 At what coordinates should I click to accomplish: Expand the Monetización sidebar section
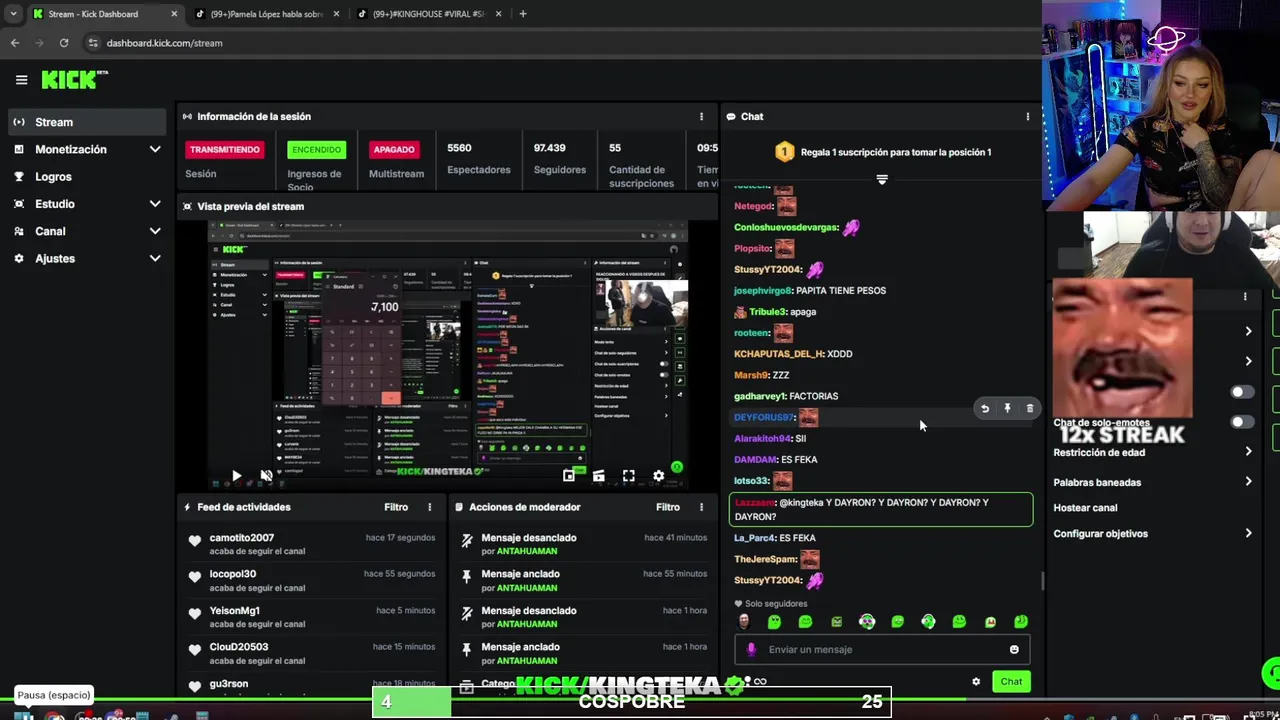coord(155,149)
